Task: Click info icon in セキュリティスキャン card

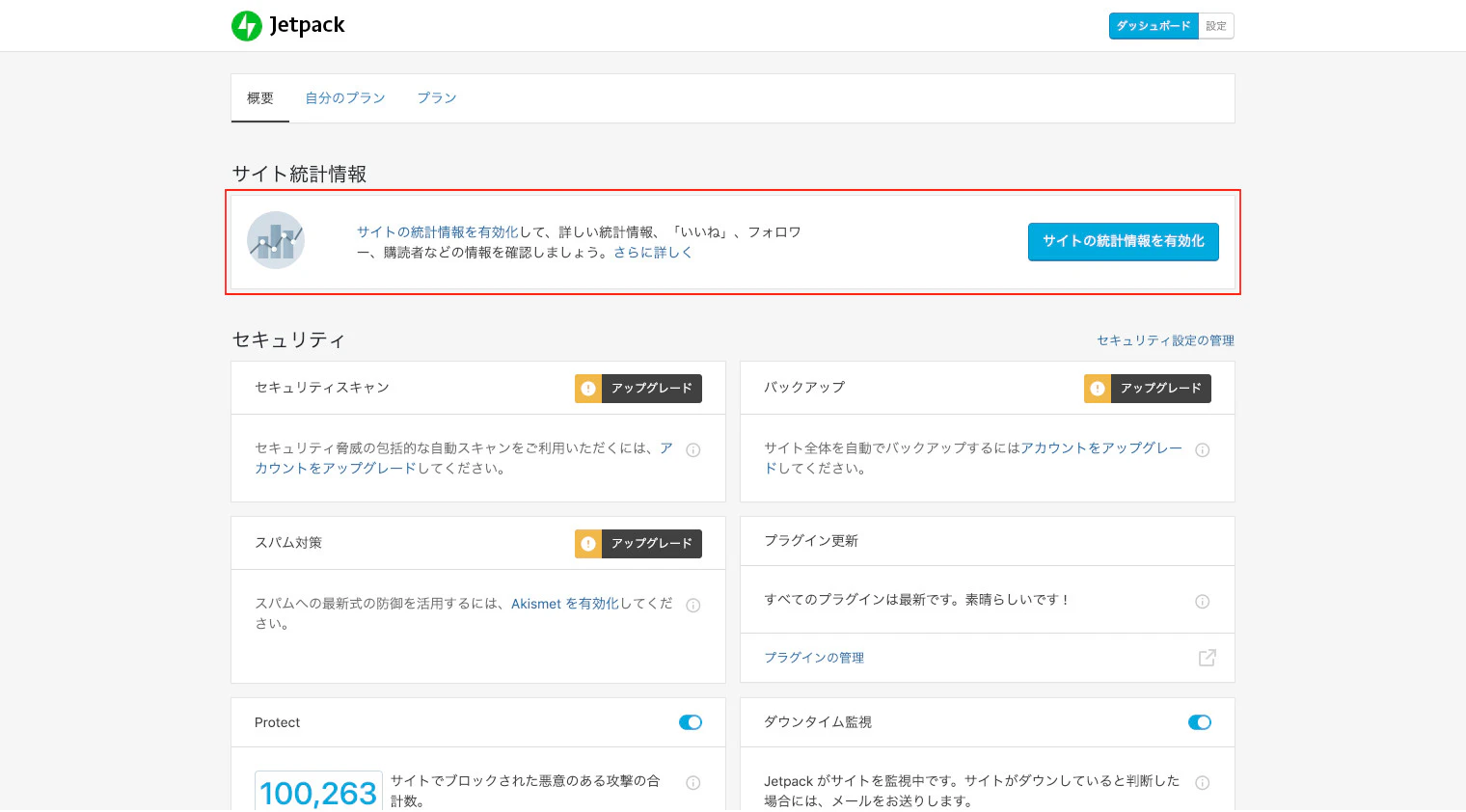Action: (x=692, y=450)
